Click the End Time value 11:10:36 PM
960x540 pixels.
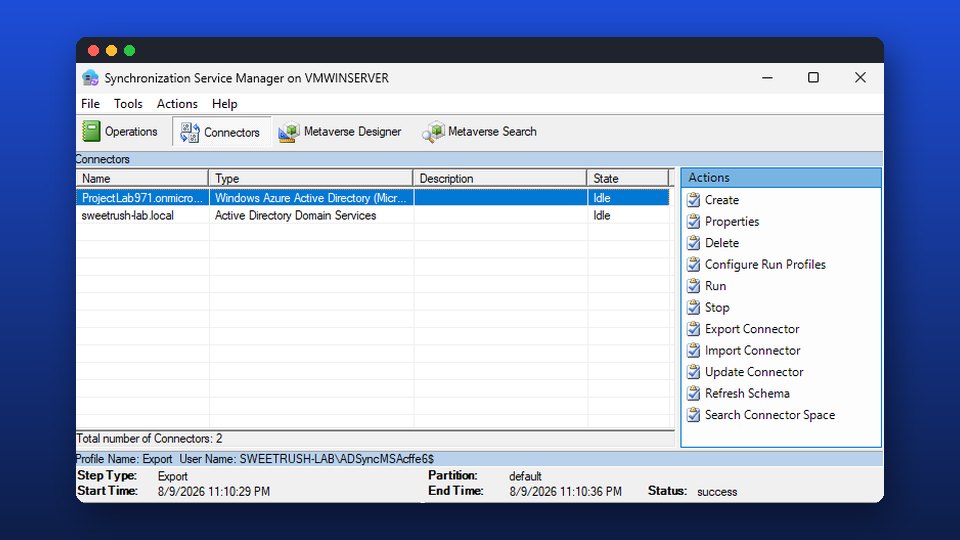pyautogui.click(x=565, y=491)
